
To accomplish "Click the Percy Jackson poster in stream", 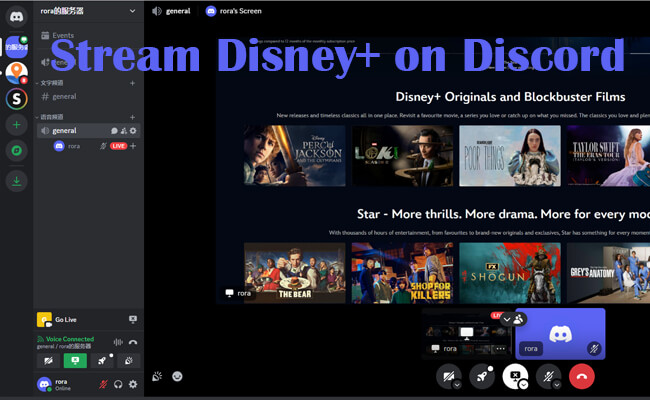I will 294,156.
